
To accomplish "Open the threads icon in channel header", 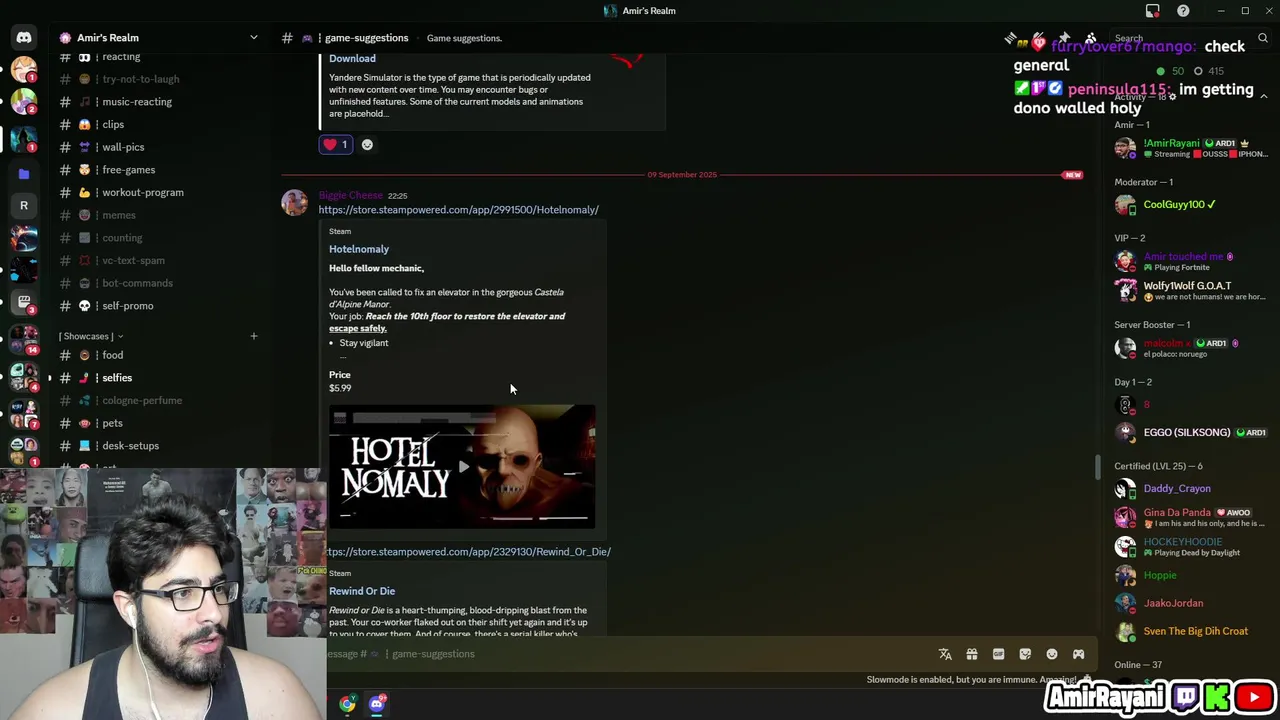I will (1011, 38).
